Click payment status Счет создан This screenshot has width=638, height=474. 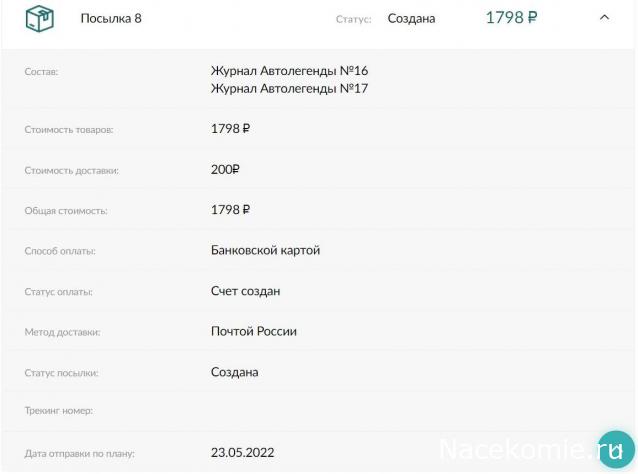(x=245, y=291)
